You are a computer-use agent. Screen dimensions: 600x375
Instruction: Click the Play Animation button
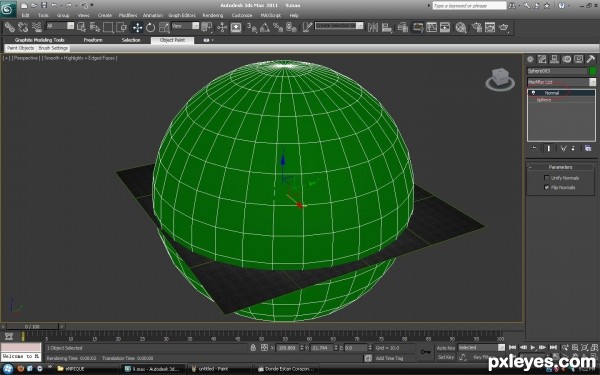tap(533, 347)
